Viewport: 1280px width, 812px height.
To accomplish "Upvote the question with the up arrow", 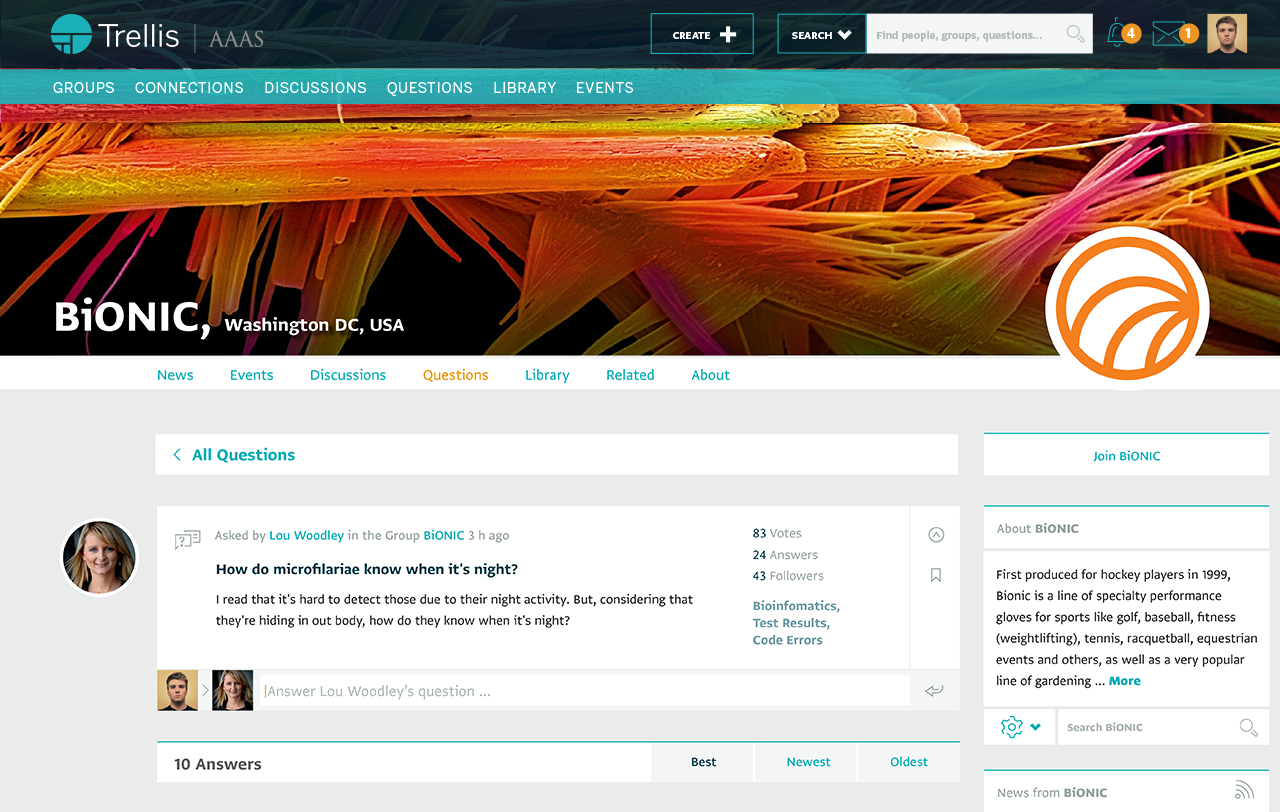I will click(x=936, y=535).
